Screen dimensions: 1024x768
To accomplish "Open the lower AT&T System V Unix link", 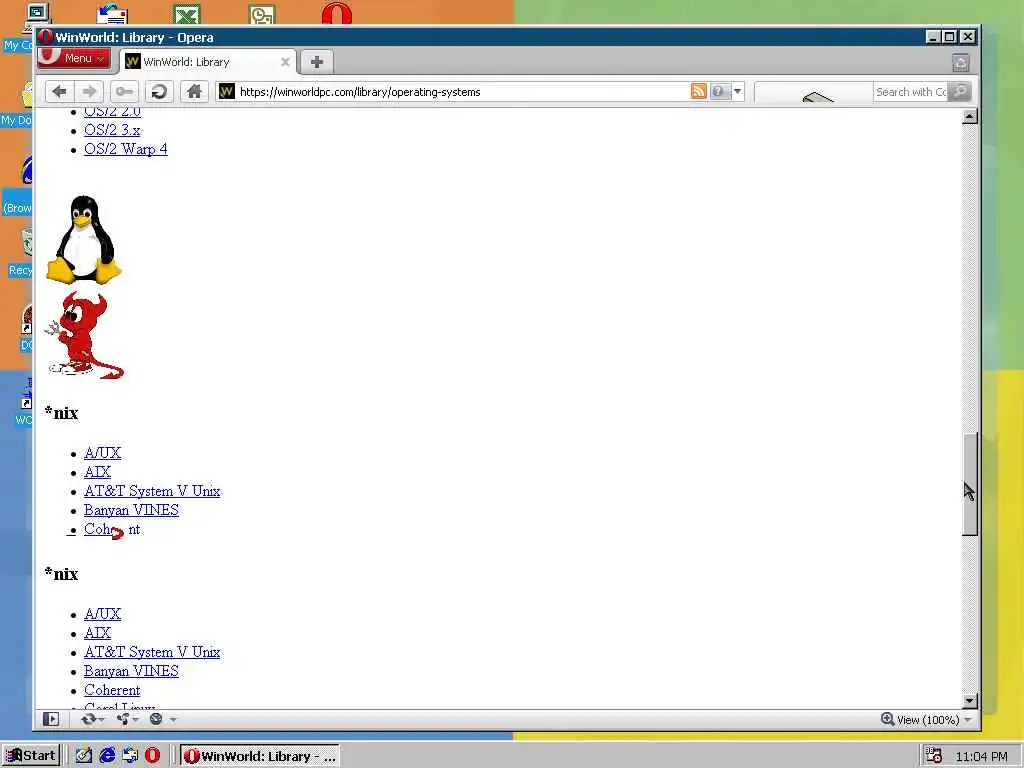I will click(x=152, y=651).
